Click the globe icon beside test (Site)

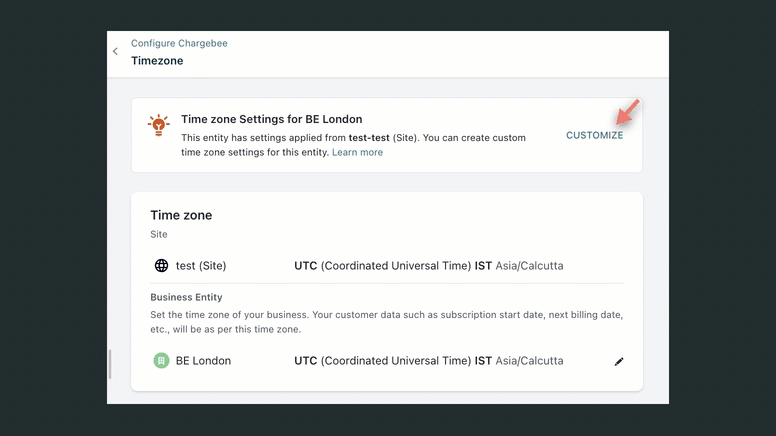point(161,266)
